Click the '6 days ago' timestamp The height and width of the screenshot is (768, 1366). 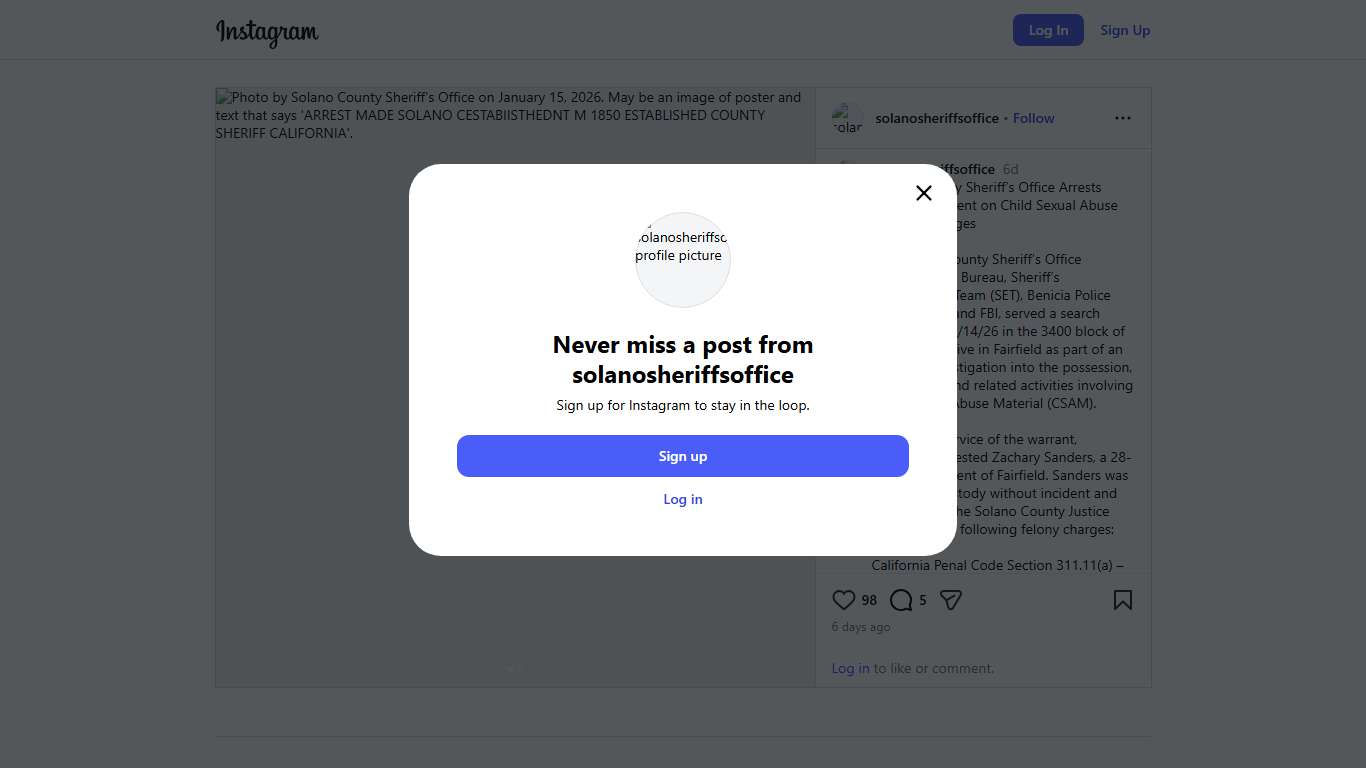click(861, 627)
